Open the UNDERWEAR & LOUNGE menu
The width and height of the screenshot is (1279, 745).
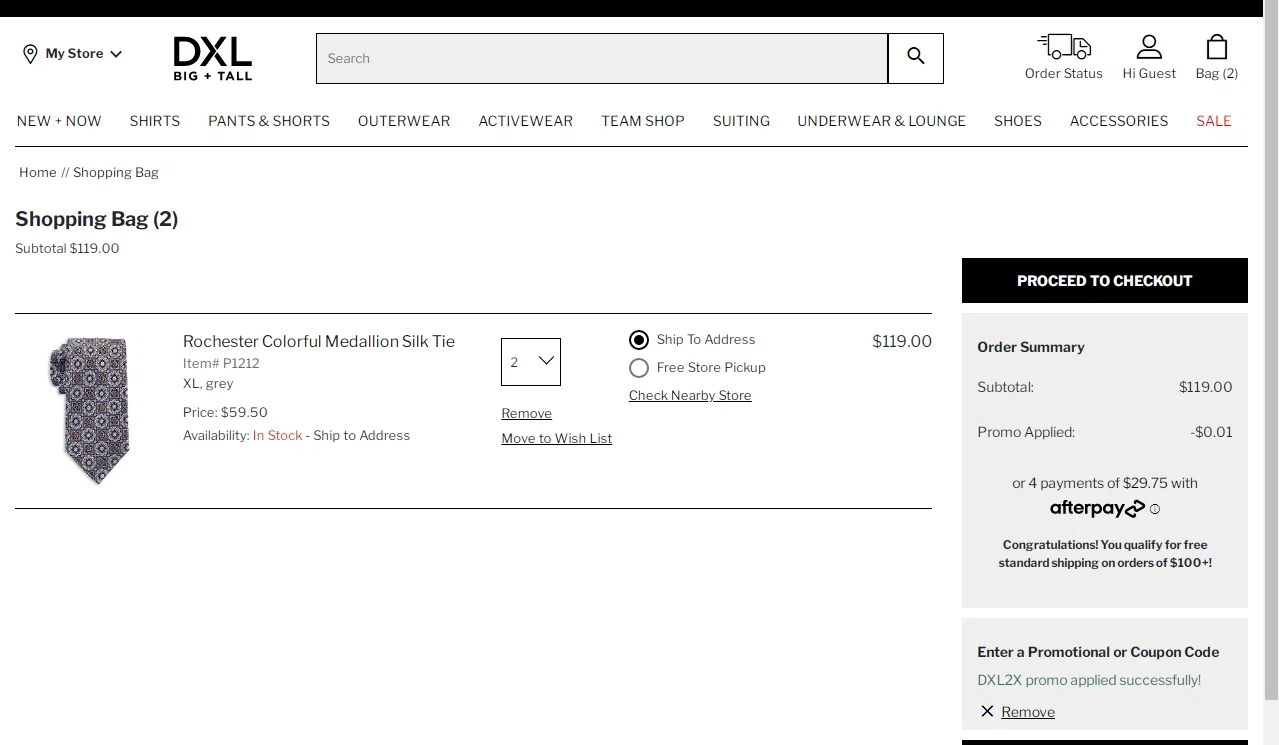coord(882,121)
